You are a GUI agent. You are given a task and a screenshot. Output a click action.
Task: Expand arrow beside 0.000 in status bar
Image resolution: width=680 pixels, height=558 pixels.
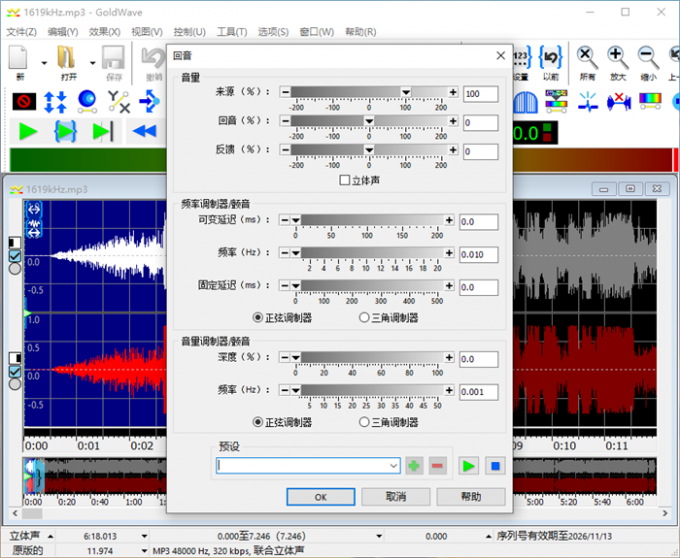click(488, 536)
